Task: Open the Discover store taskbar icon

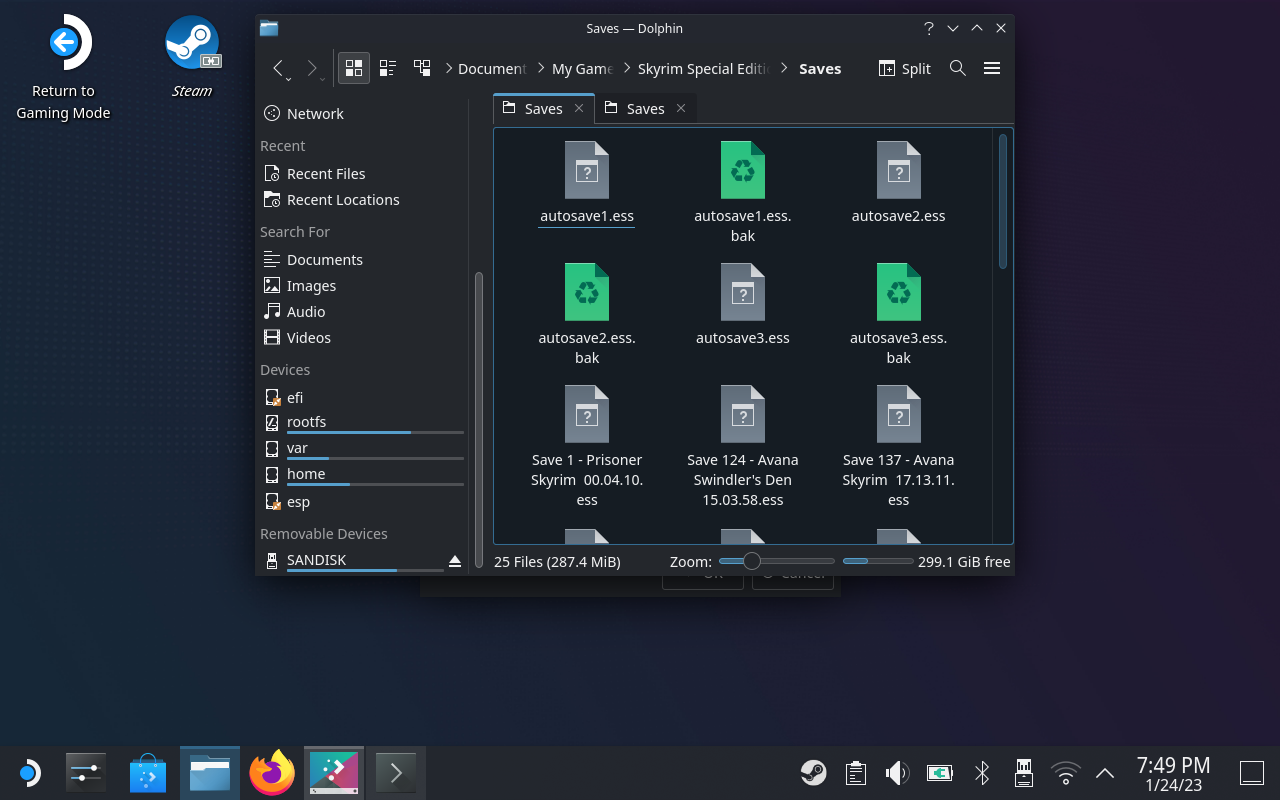Action: point(148,773)
